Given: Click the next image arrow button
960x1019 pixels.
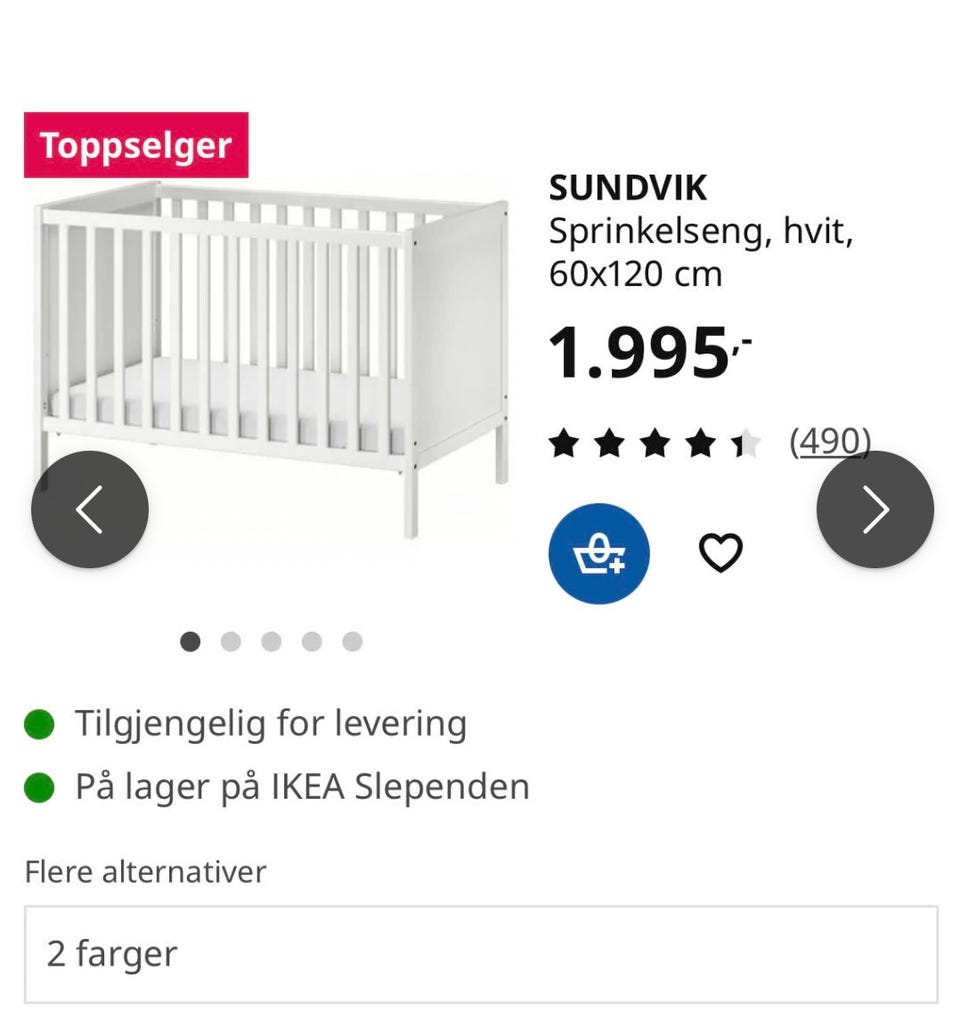Looking at the screenshot, I should point(875,510).
